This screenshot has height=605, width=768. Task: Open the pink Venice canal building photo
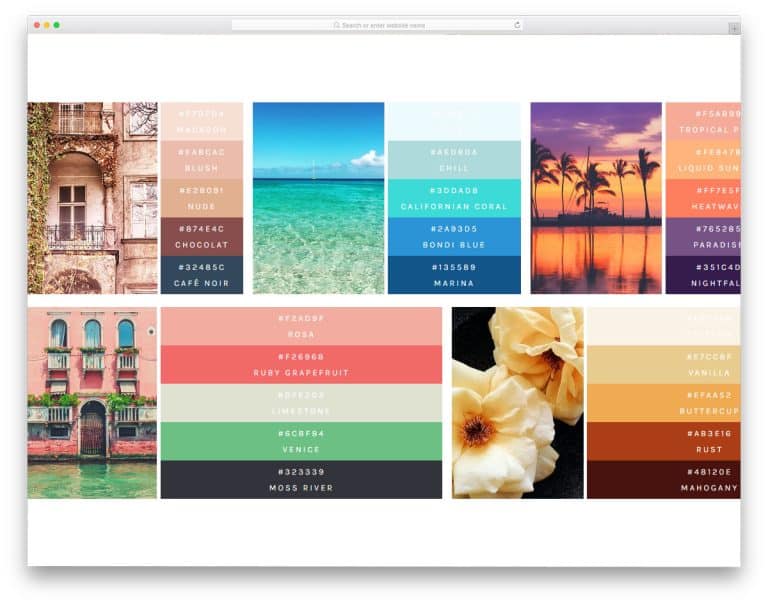(x=92, y=402)
